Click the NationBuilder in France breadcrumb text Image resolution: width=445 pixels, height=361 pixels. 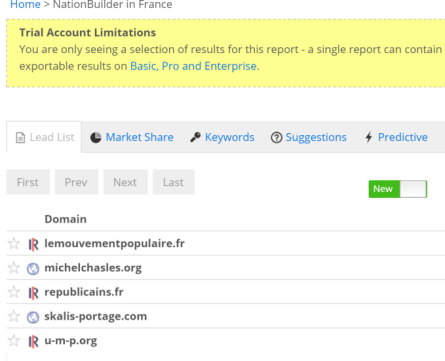pyautogui.click(x=113, y=5)
